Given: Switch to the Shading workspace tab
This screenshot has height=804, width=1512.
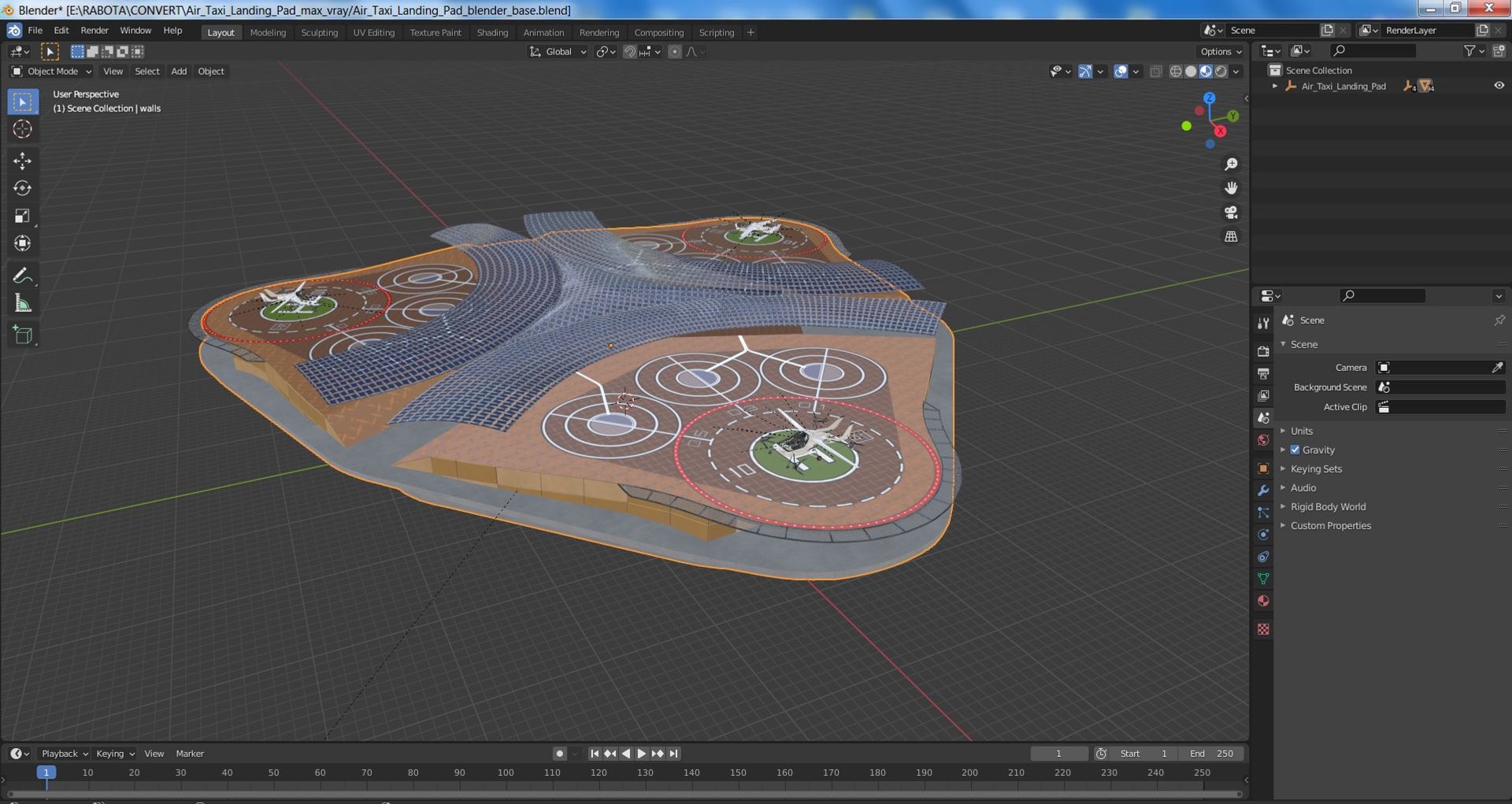Looking at the screenshot, I should [492, 32].
